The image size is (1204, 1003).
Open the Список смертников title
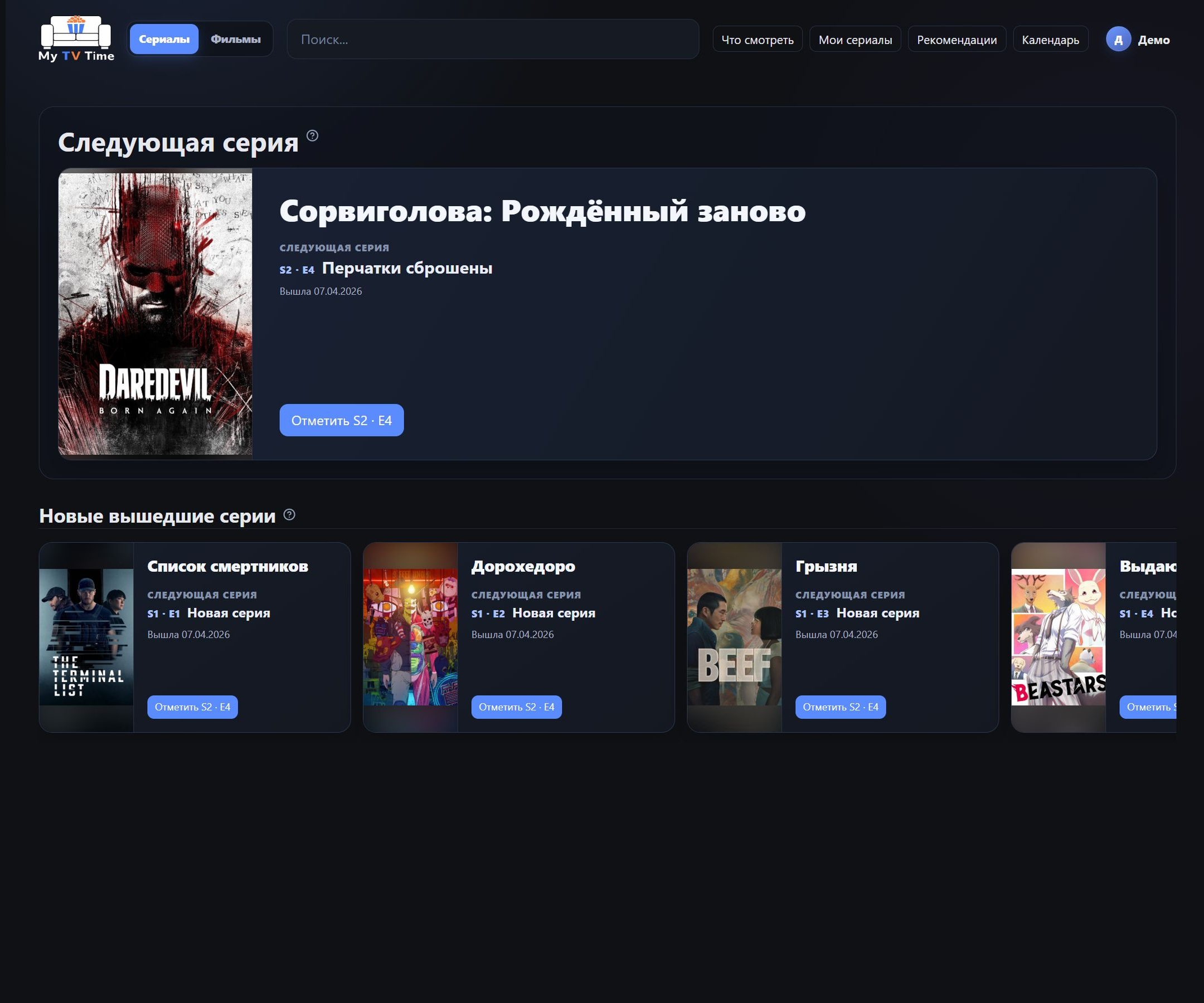(x=227, y=566)
